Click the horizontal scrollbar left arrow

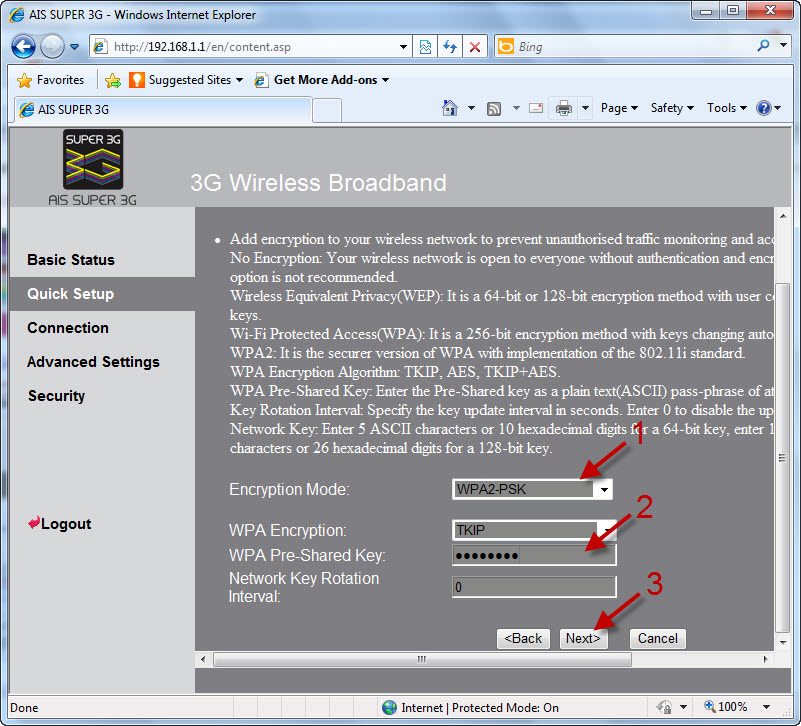click(x=203, y=659)
